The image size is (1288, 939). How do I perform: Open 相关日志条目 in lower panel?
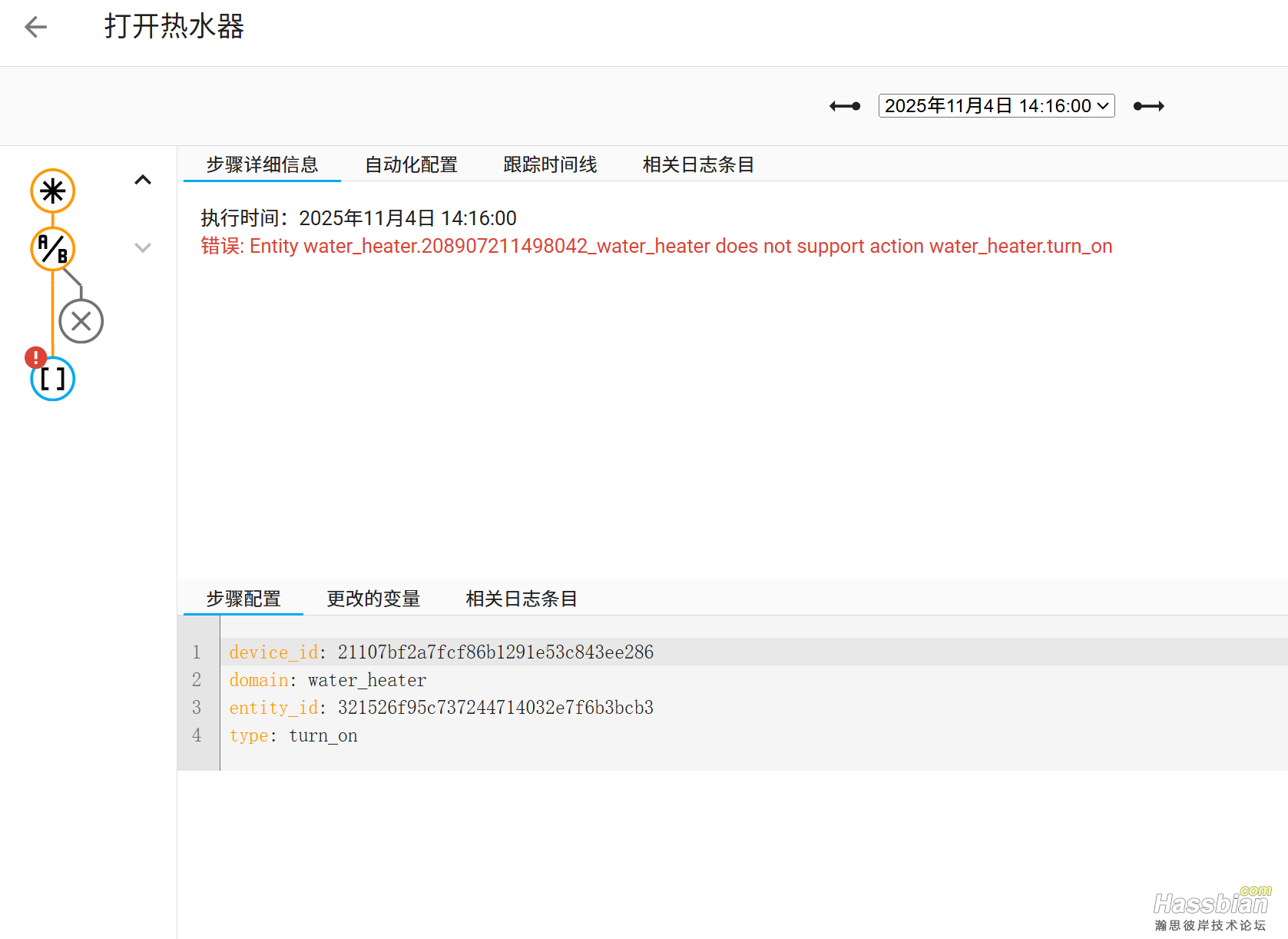(x=521, y=599)
